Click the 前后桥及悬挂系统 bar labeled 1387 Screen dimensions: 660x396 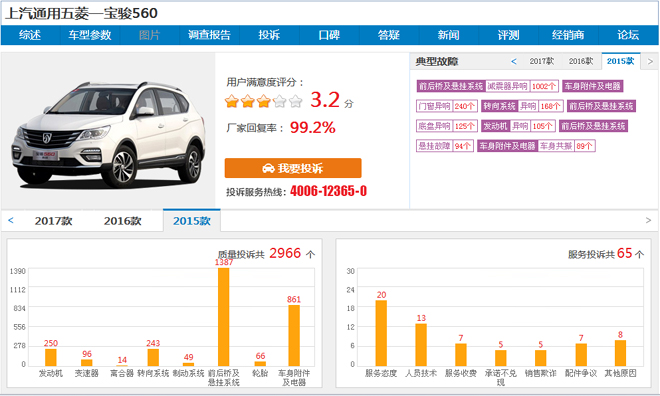[x=224, y=317]
